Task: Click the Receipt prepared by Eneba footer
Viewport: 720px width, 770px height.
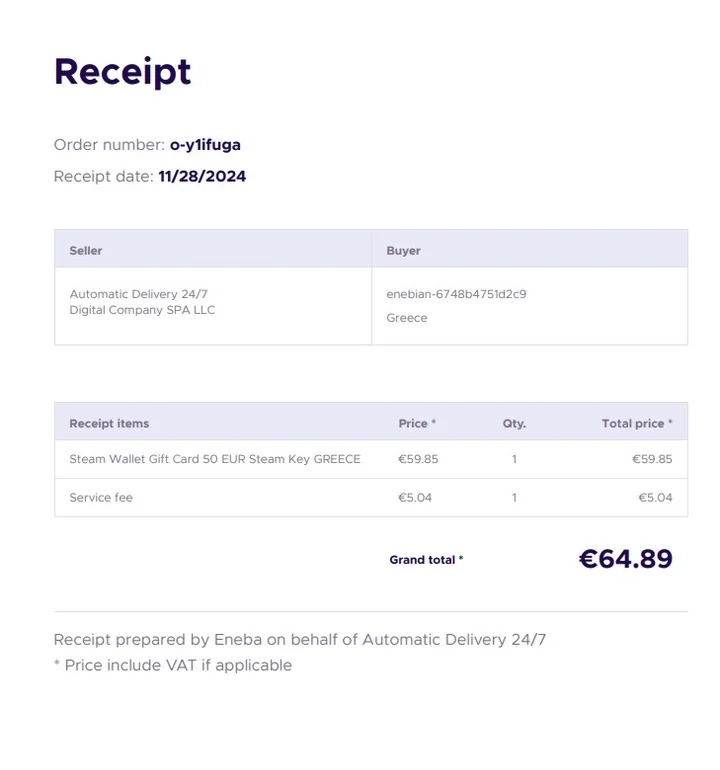Action: pyautogui.click(x=299, y=640)
